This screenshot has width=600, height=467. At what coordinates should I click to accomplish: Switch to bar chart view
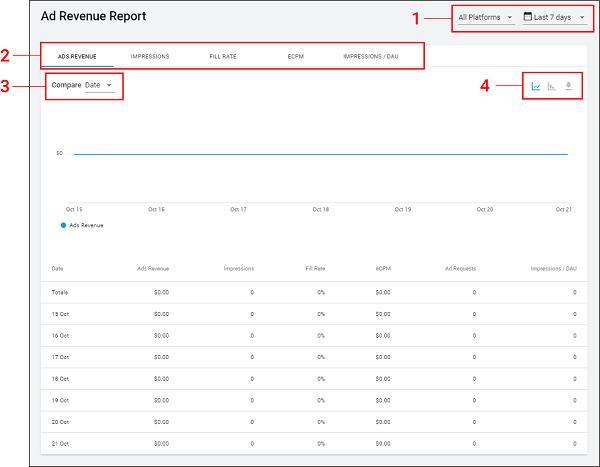pos(552,86)
